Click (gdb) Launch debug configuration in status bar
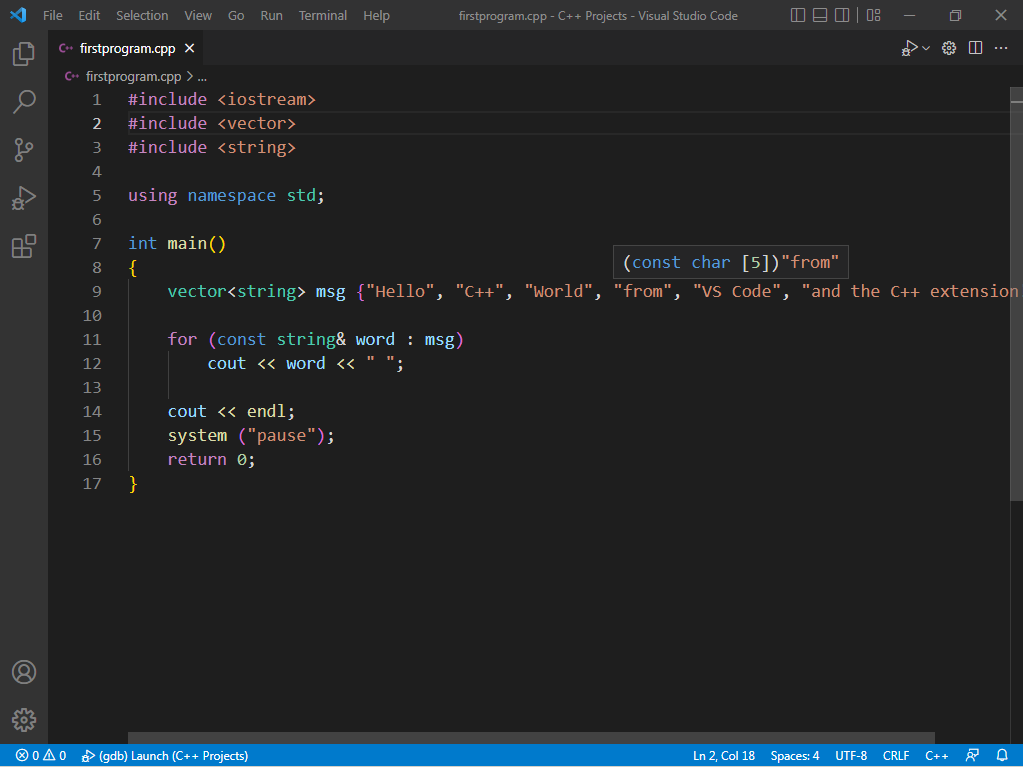The width and height of the screenshot is (1023, 767). coord(164,755)
